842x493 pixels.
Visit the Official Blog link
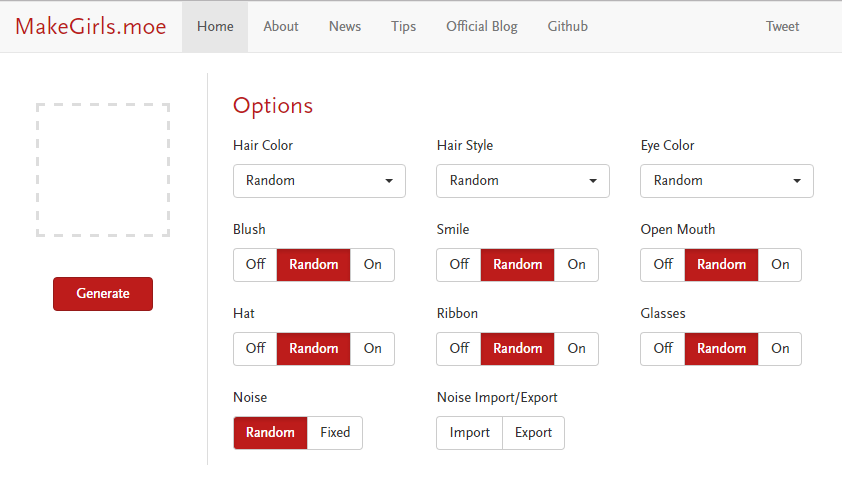[482, 27]
